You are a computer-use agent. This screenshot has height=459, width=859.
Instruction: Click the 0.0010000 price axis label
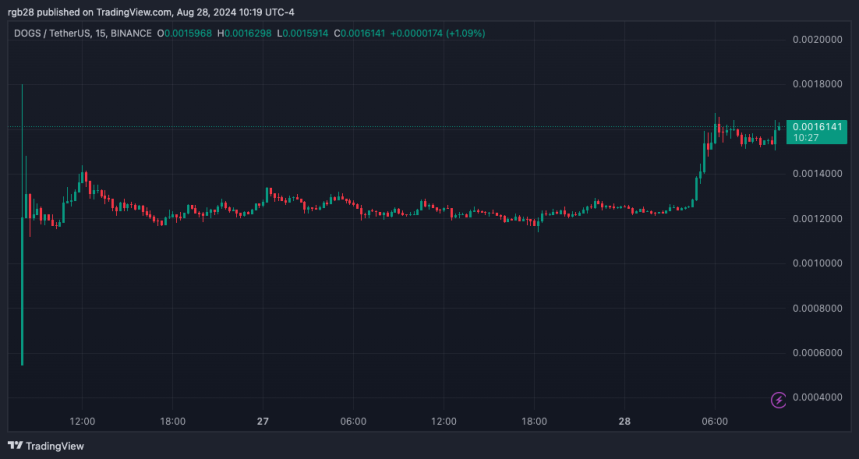(817, 264)
